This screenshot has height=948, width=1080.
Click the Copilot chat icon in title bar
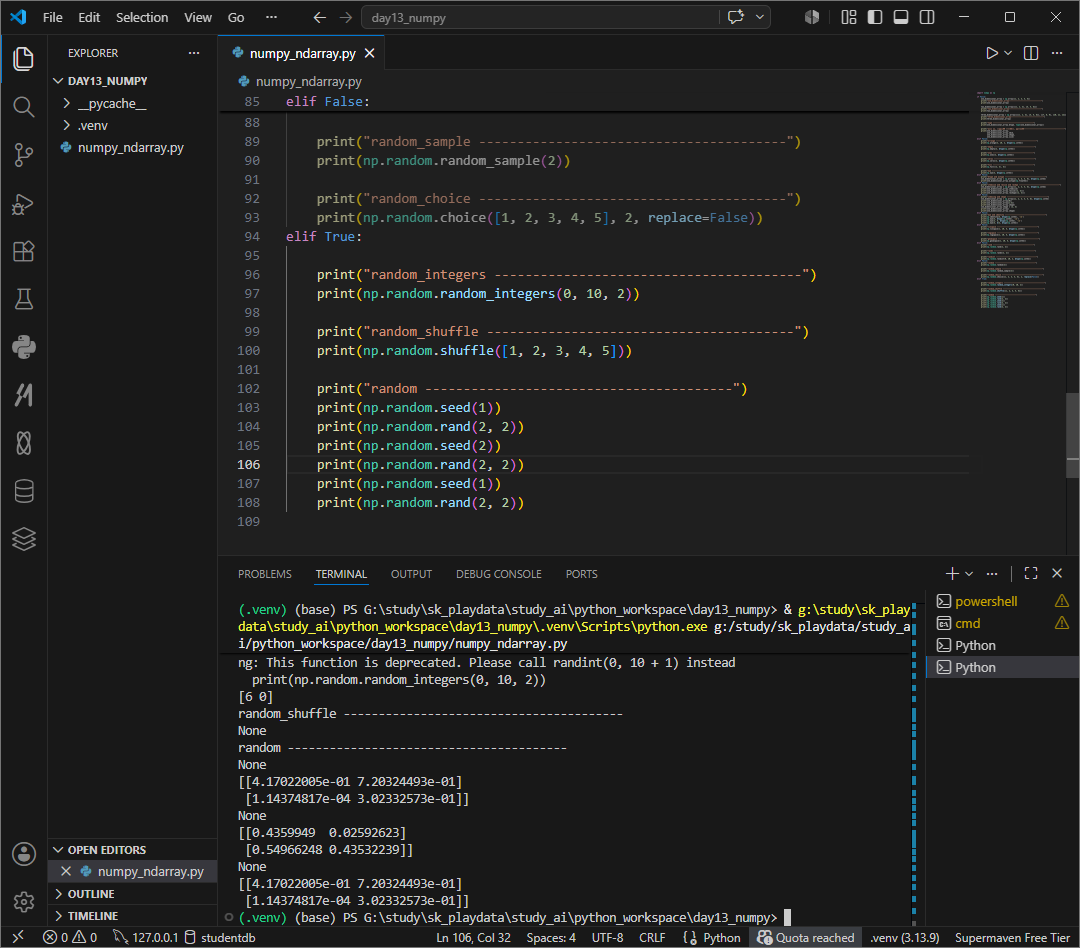coord(736,17)
